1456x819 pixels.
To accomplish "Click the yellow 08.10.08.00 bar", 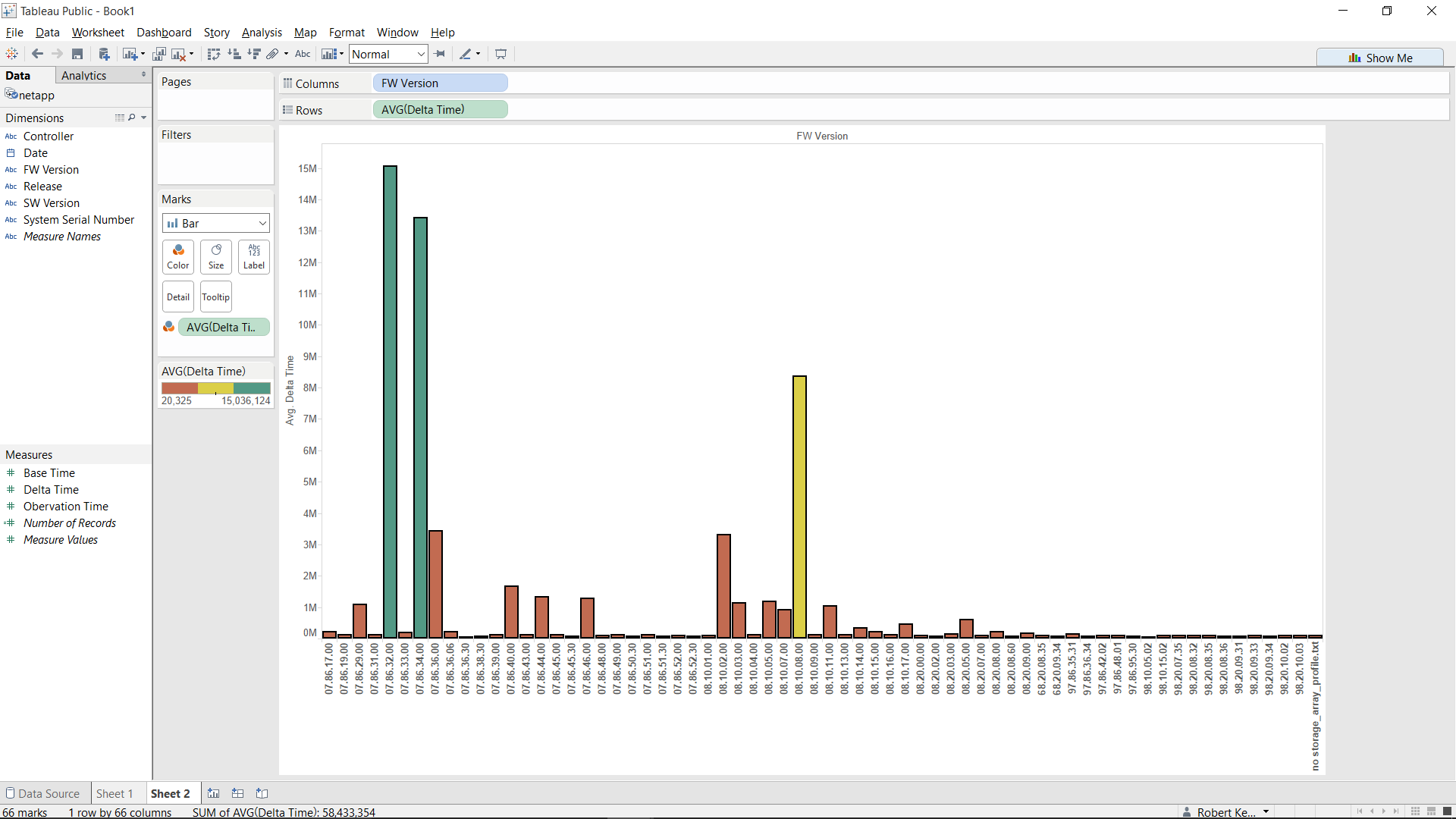I will [x=799, y=507].
